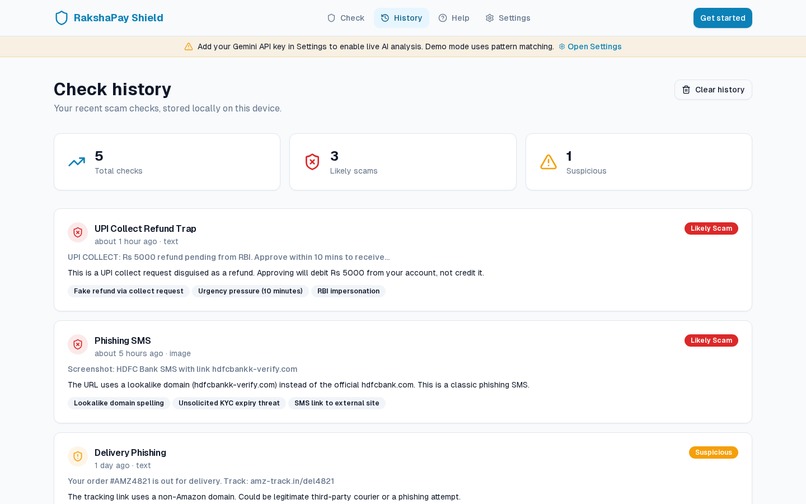Viewport: 806px width, 504px height.
Task: Click the Likely scams count 3
Action: (334, 156)
